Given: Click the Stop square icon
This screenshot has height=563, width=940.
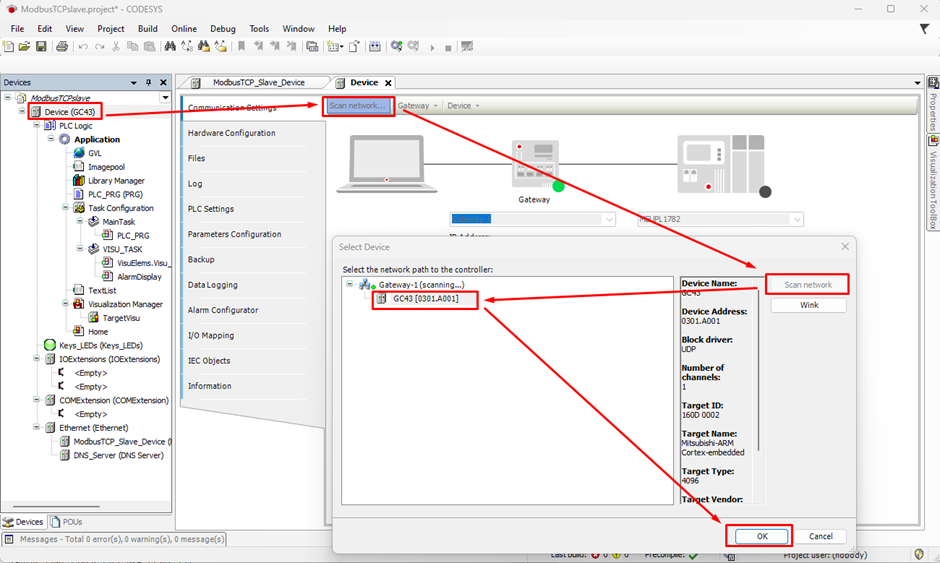Looking at the screenshot, I should tap(448, 48).
